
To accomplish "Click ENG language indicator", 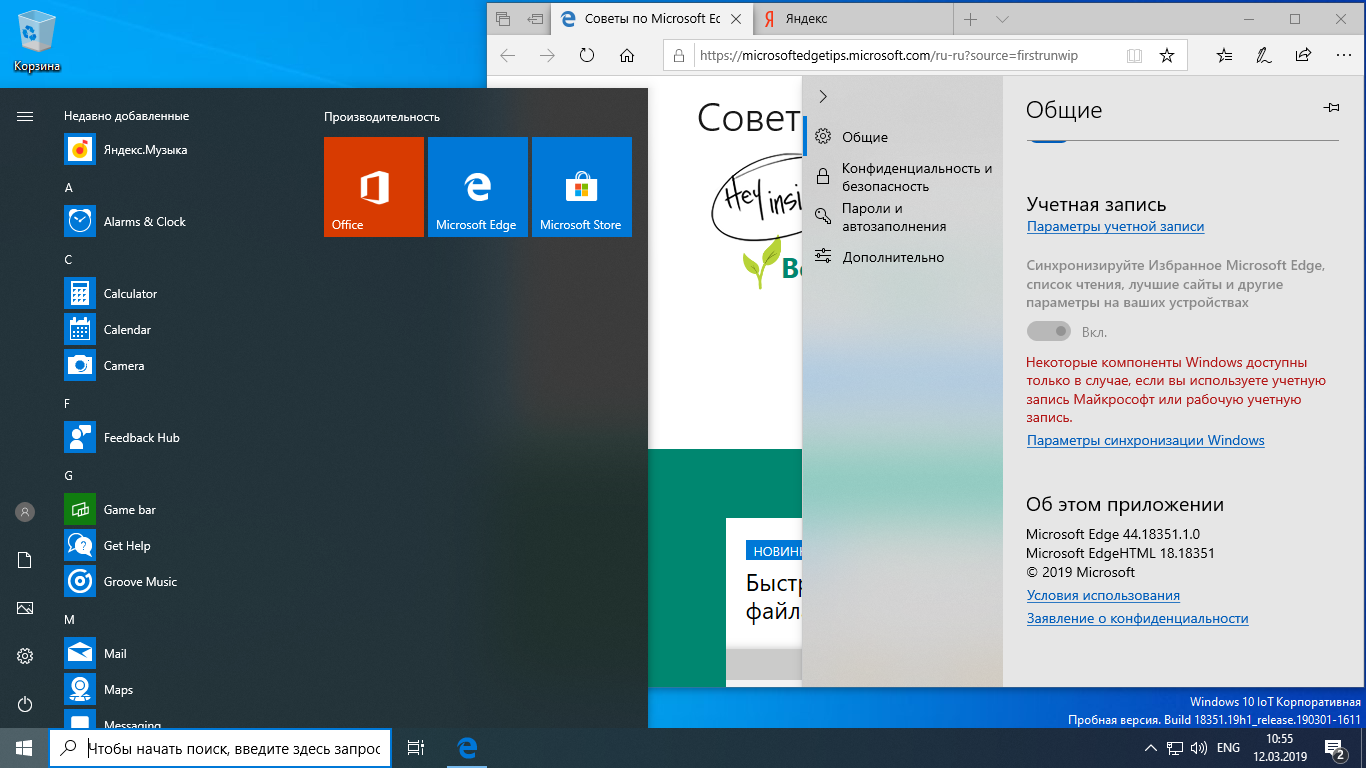I will tap(1228, 748).
